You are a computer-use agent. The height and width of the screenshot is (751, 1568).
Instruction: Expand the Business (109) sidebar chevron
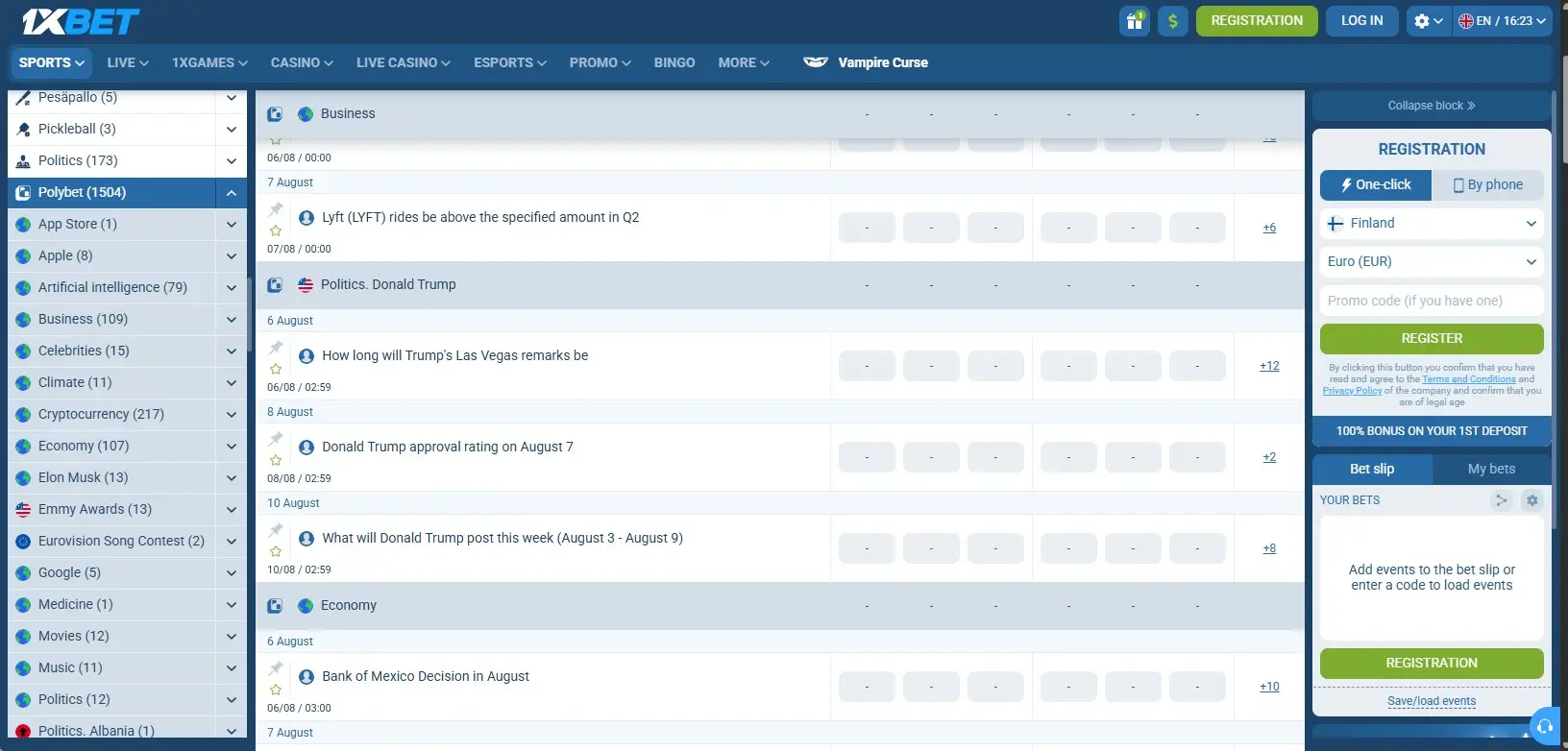click(x=232, y=320)
